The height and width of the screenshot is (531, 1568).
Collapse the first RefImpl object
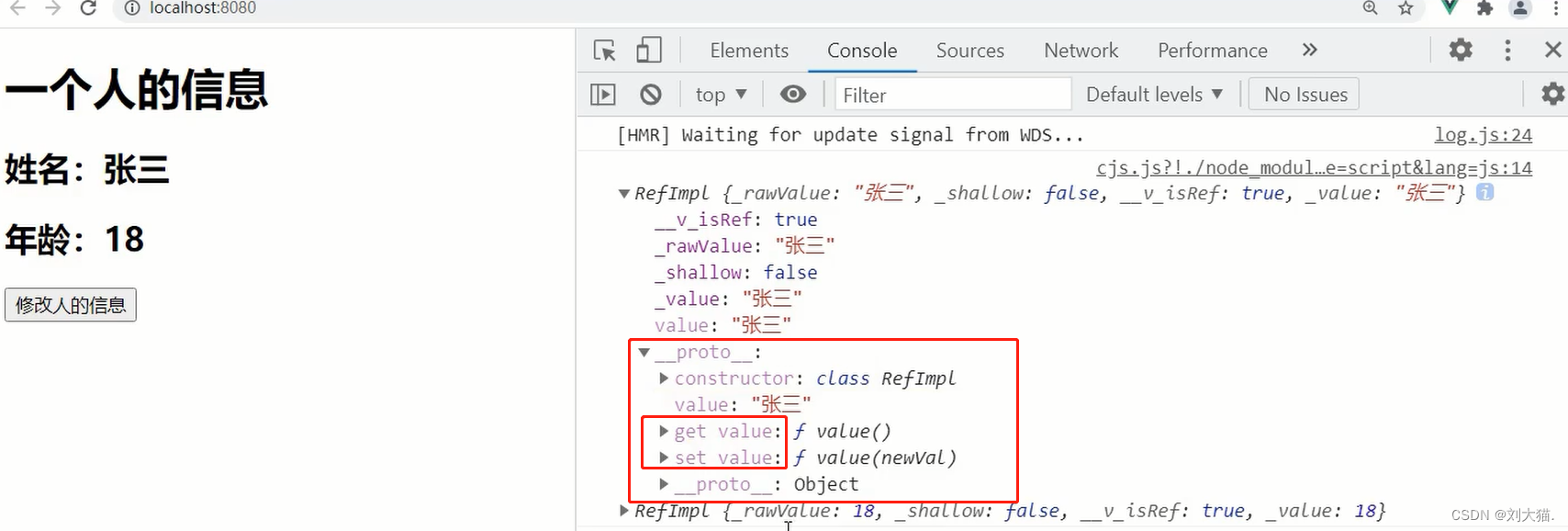coord(624,194)
